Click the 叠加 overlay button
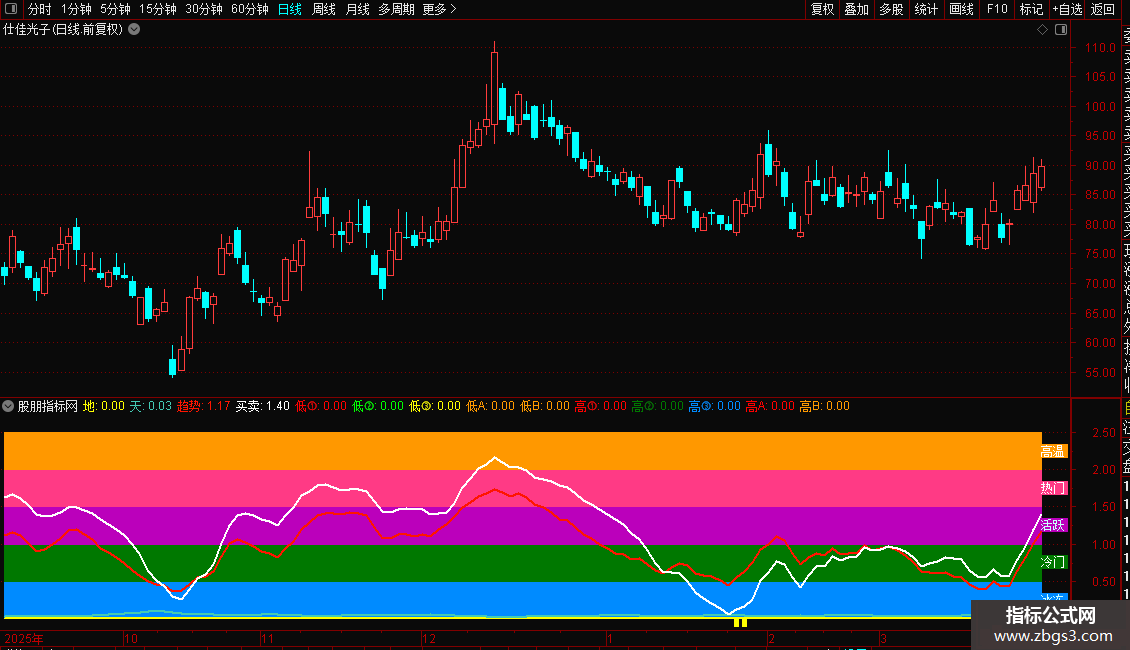 857,9
